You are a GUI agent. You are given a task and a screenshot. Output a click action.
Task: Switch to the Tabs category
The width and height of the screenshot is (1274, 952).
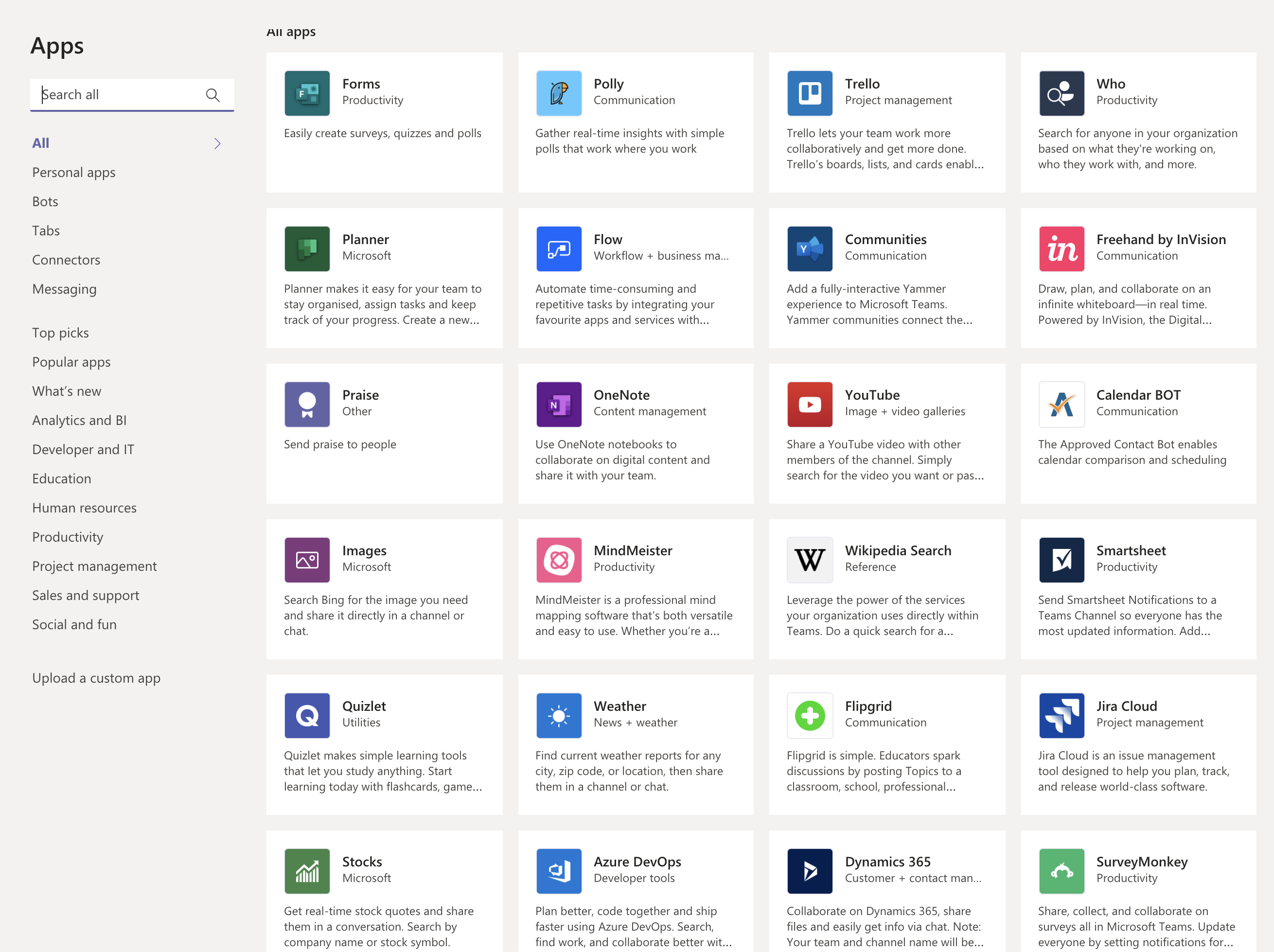(46, 230)
